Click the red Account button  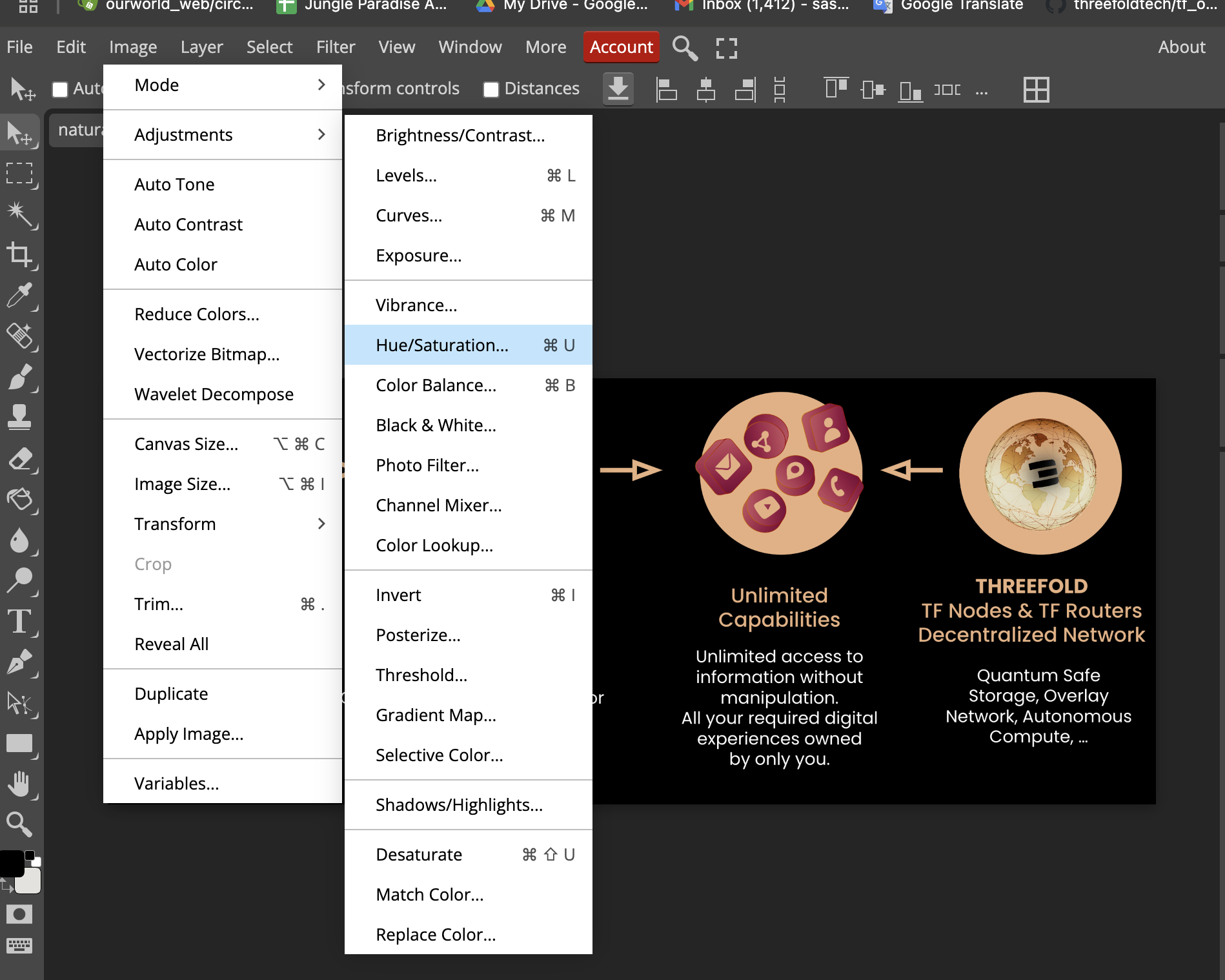621,47
